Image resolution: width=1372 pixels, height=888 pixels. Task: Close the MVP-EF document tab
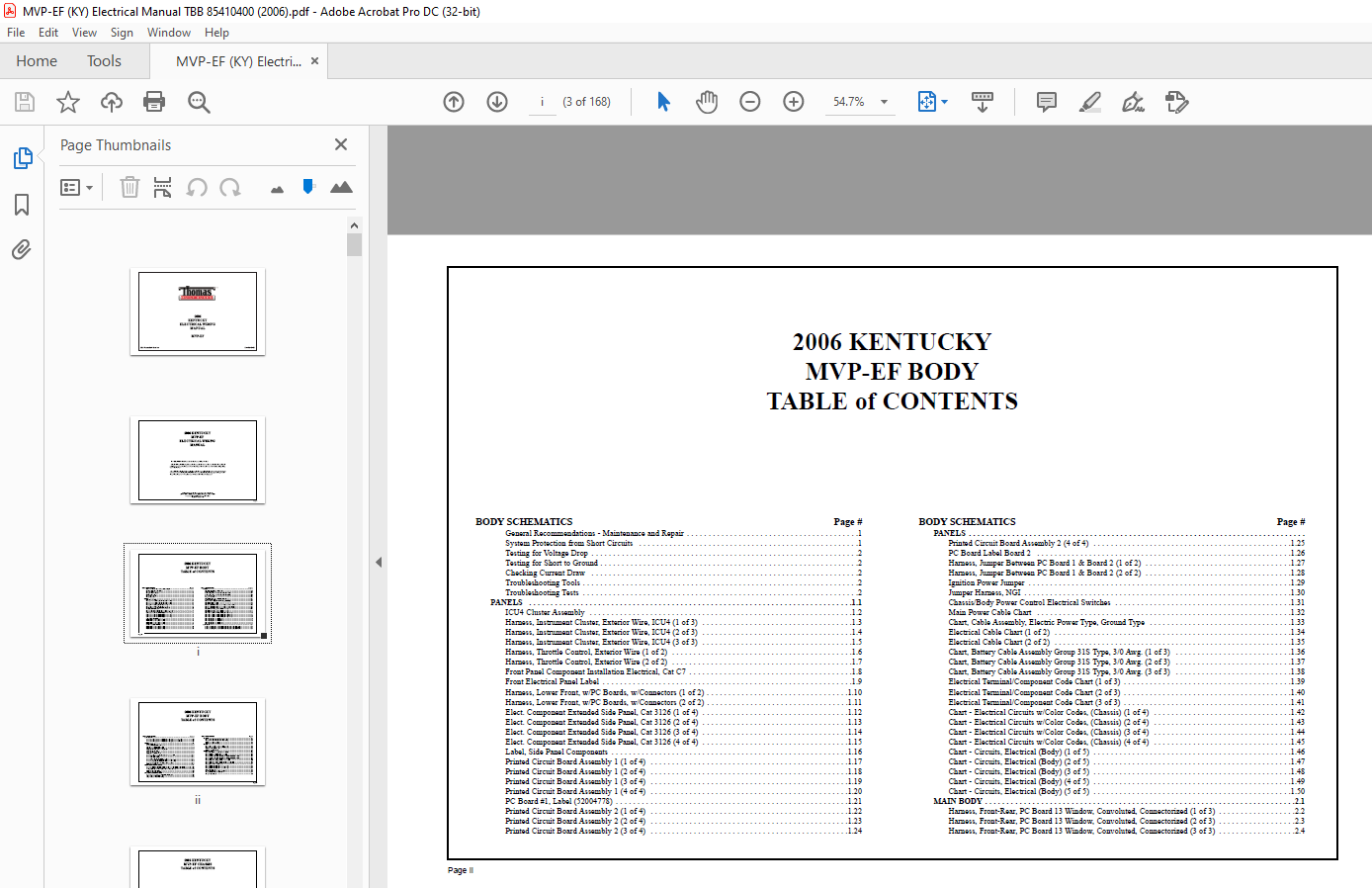pos(314,61)
